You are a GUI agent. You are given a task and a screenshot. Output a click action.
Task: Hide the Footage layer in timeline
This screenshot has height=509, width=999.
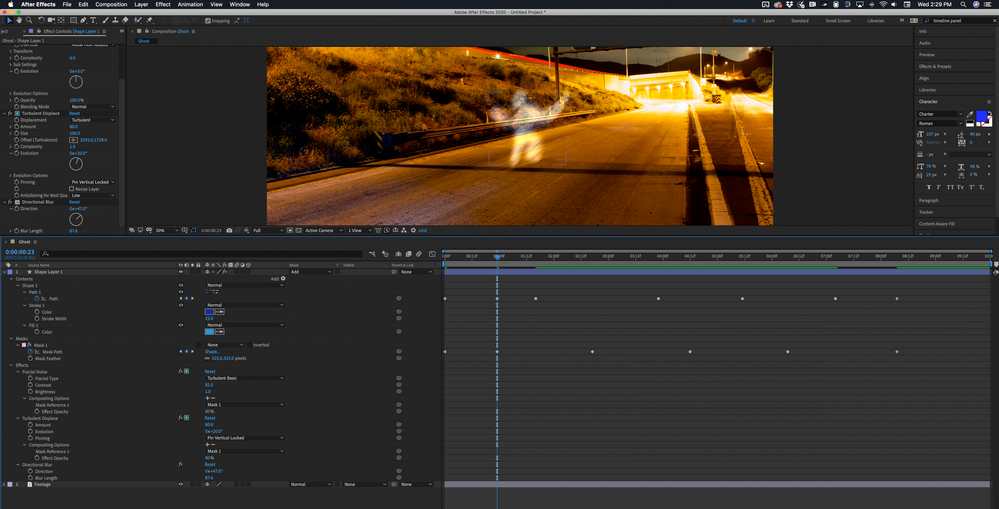pos(181,484)
